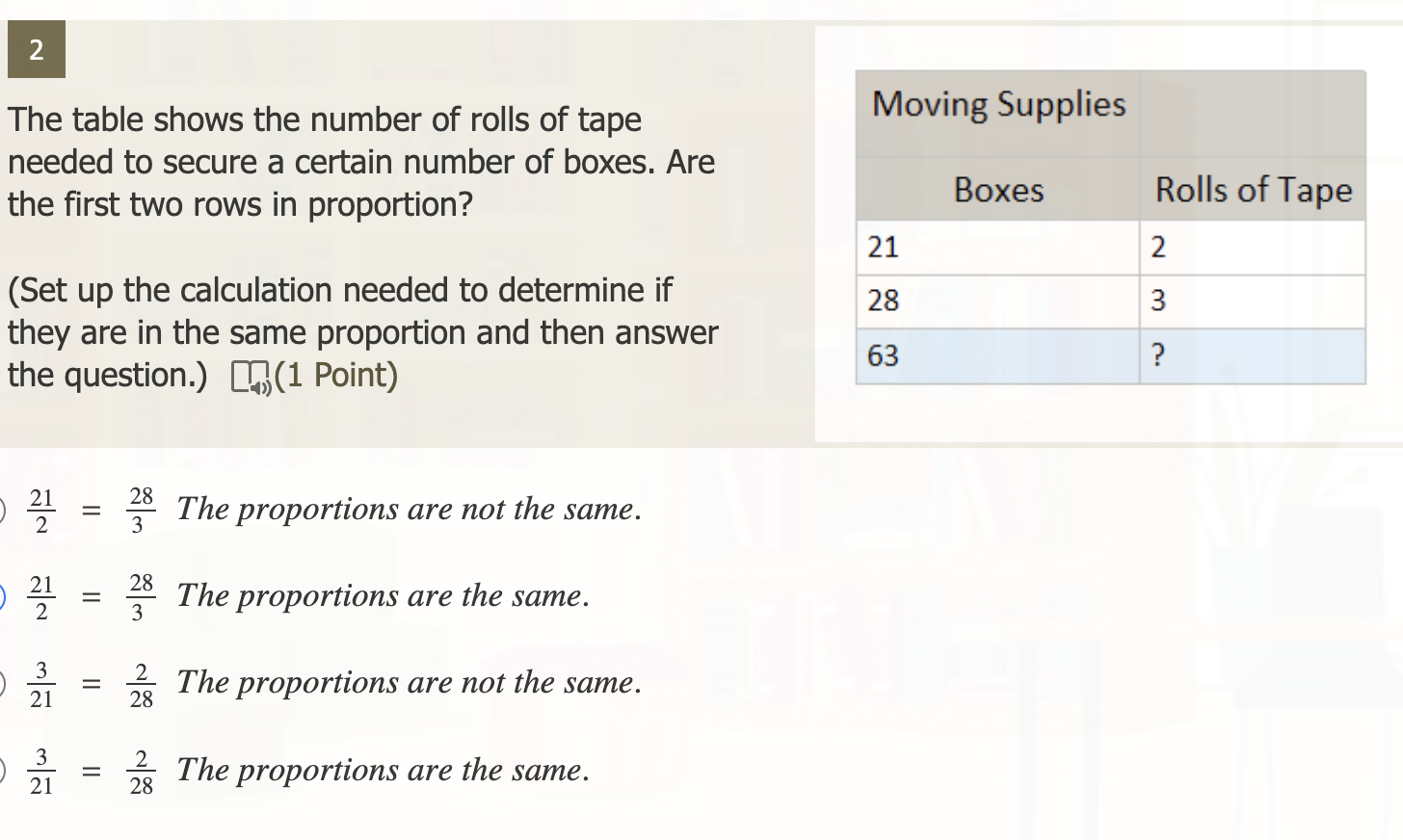This screenshot has height=840, width=1403.
Task: Click the question number 2 badge
Action: click(37, 50)
